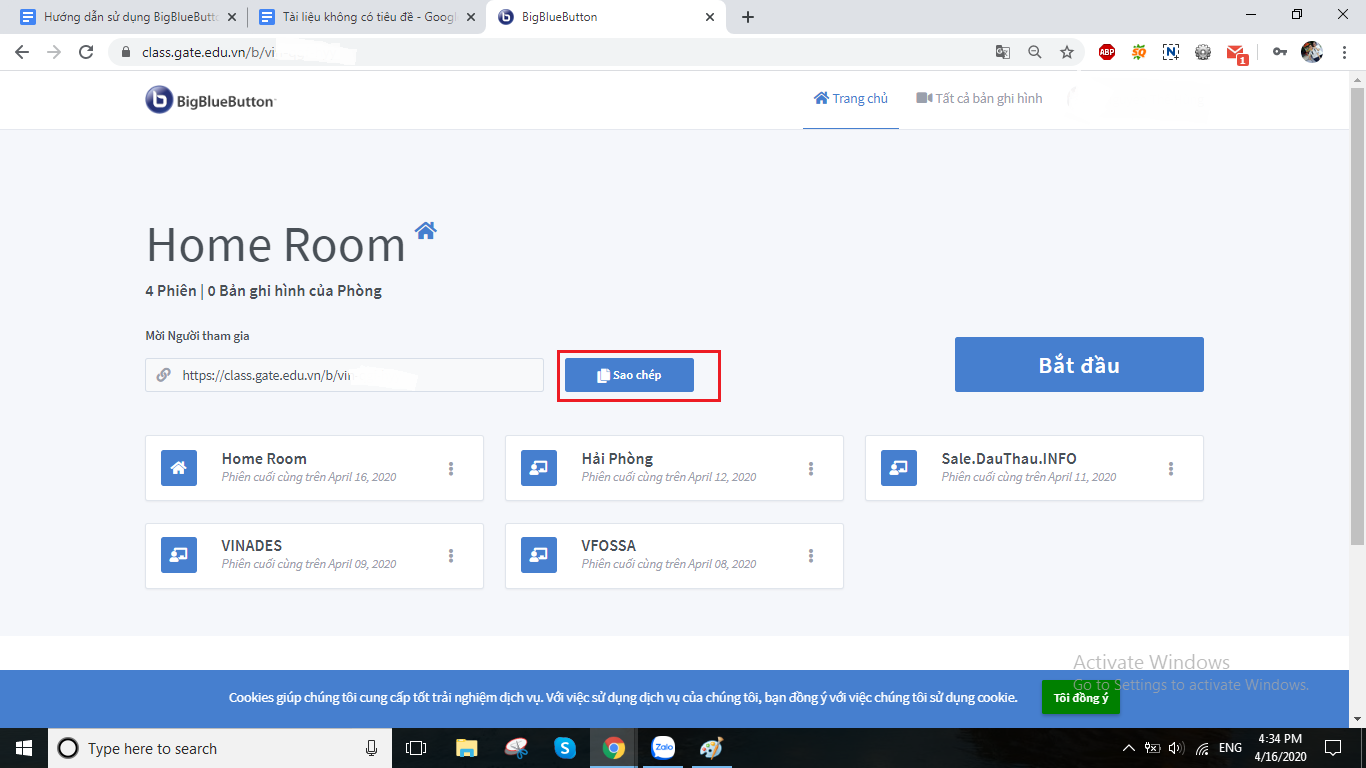This screenshot has height=768, width=1366.
Task: Open options menu for VFOSSA card
Action: coord(811,555)
